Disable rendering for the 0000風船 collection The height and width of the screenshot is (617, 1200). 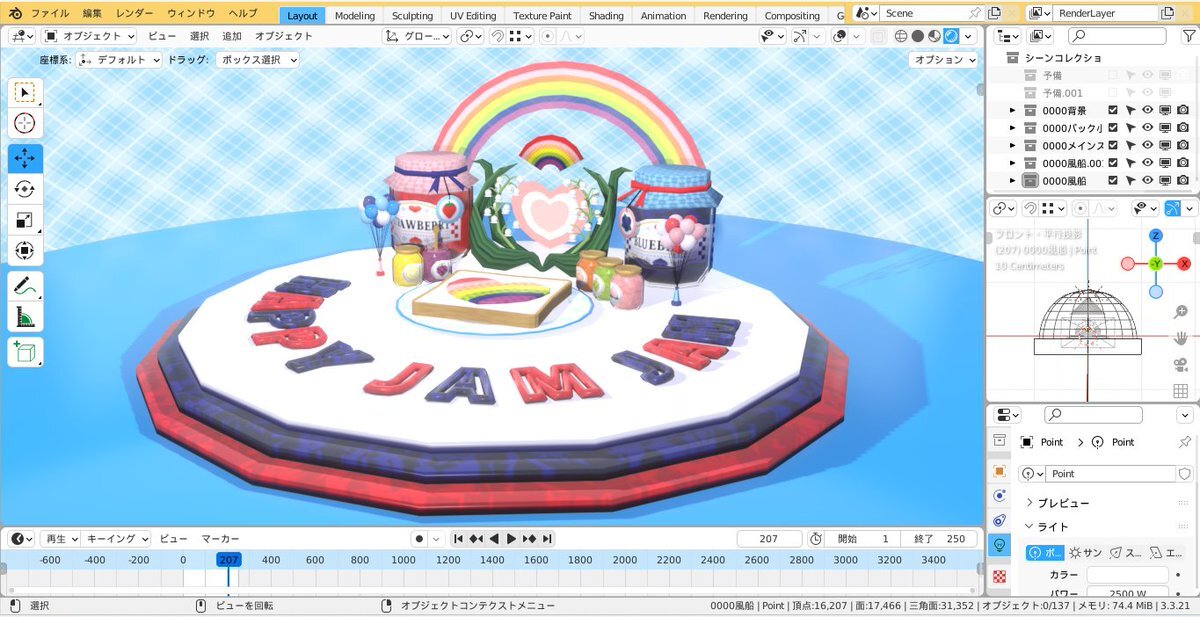coord(1183,180)
